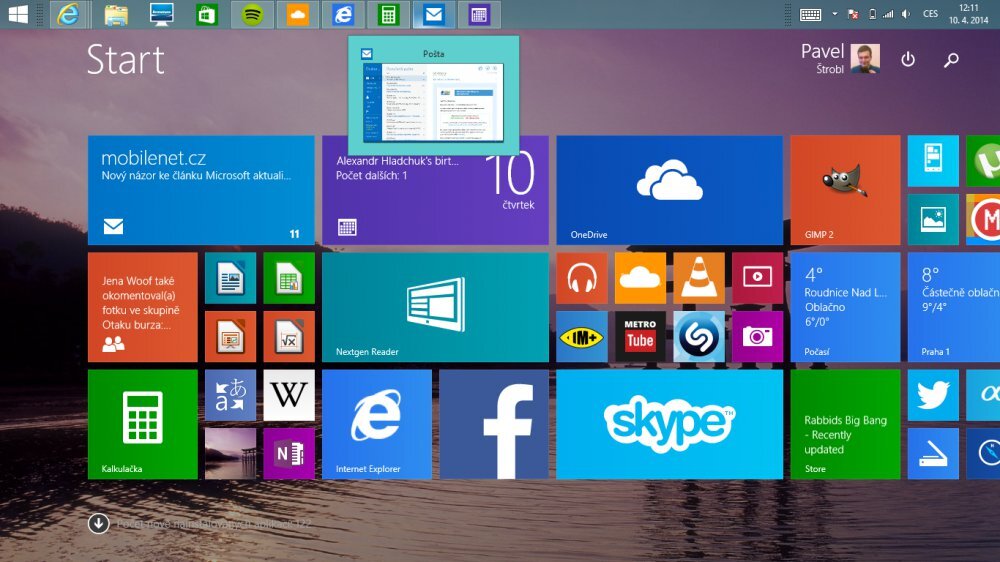This screenshot has width=1000, height=562.
Task: Launch the Skype tile
Action: coord(669,424)
